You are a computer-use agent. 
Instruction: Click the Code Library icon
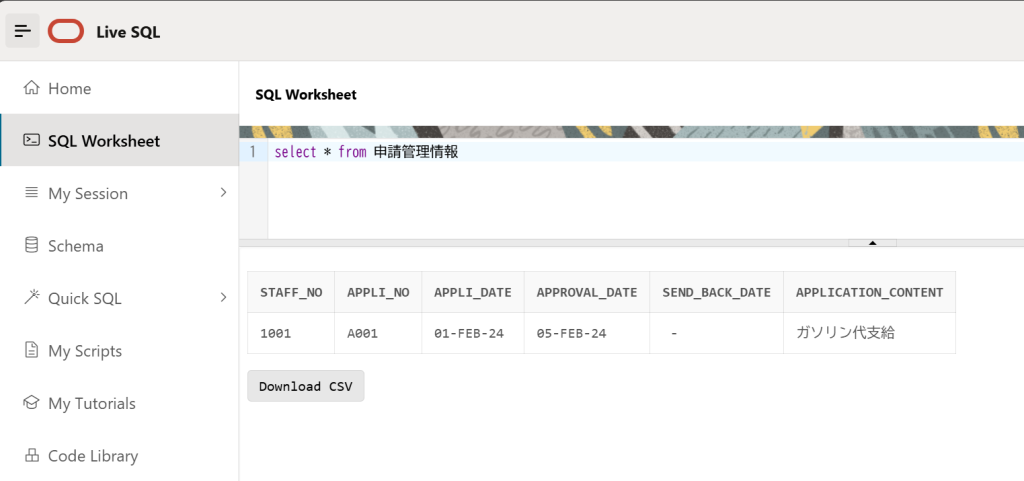(x=31, y=456)
